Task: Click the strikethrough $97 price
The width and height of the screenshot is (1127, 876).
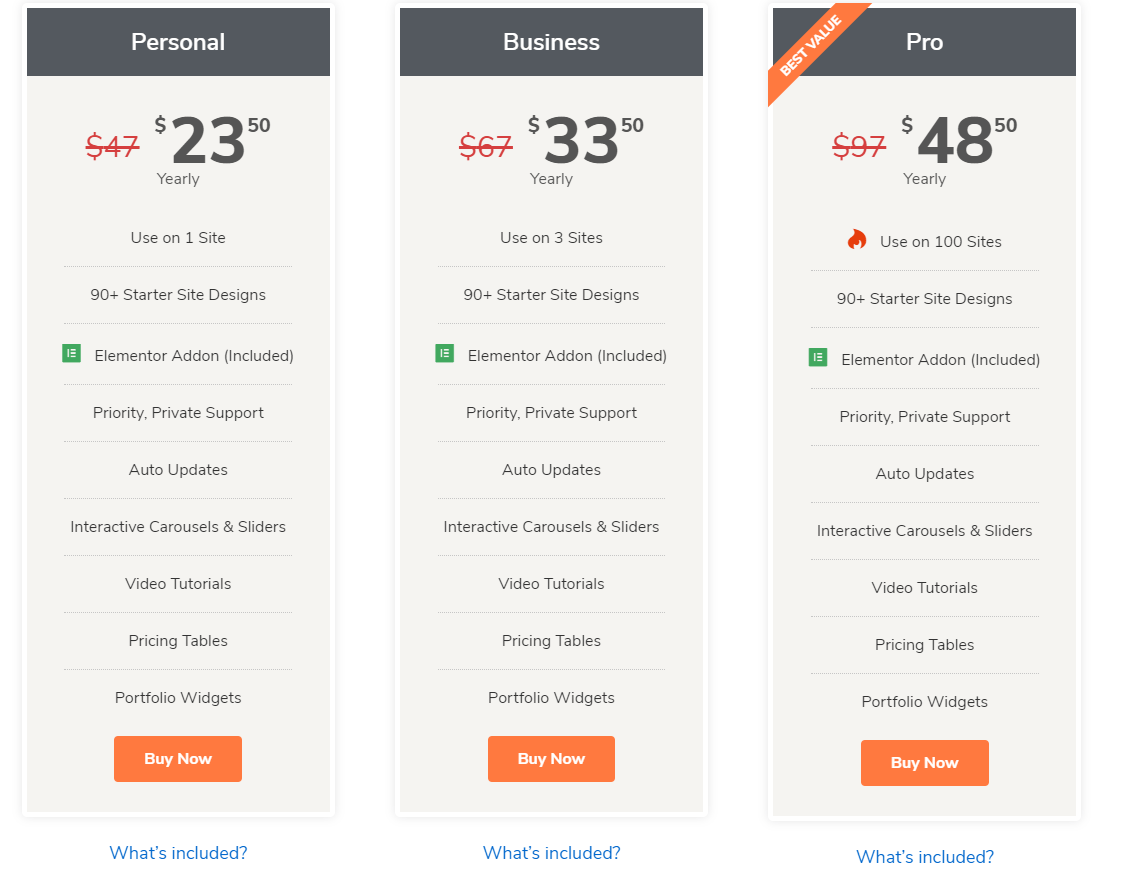Action: coord(859,147)
